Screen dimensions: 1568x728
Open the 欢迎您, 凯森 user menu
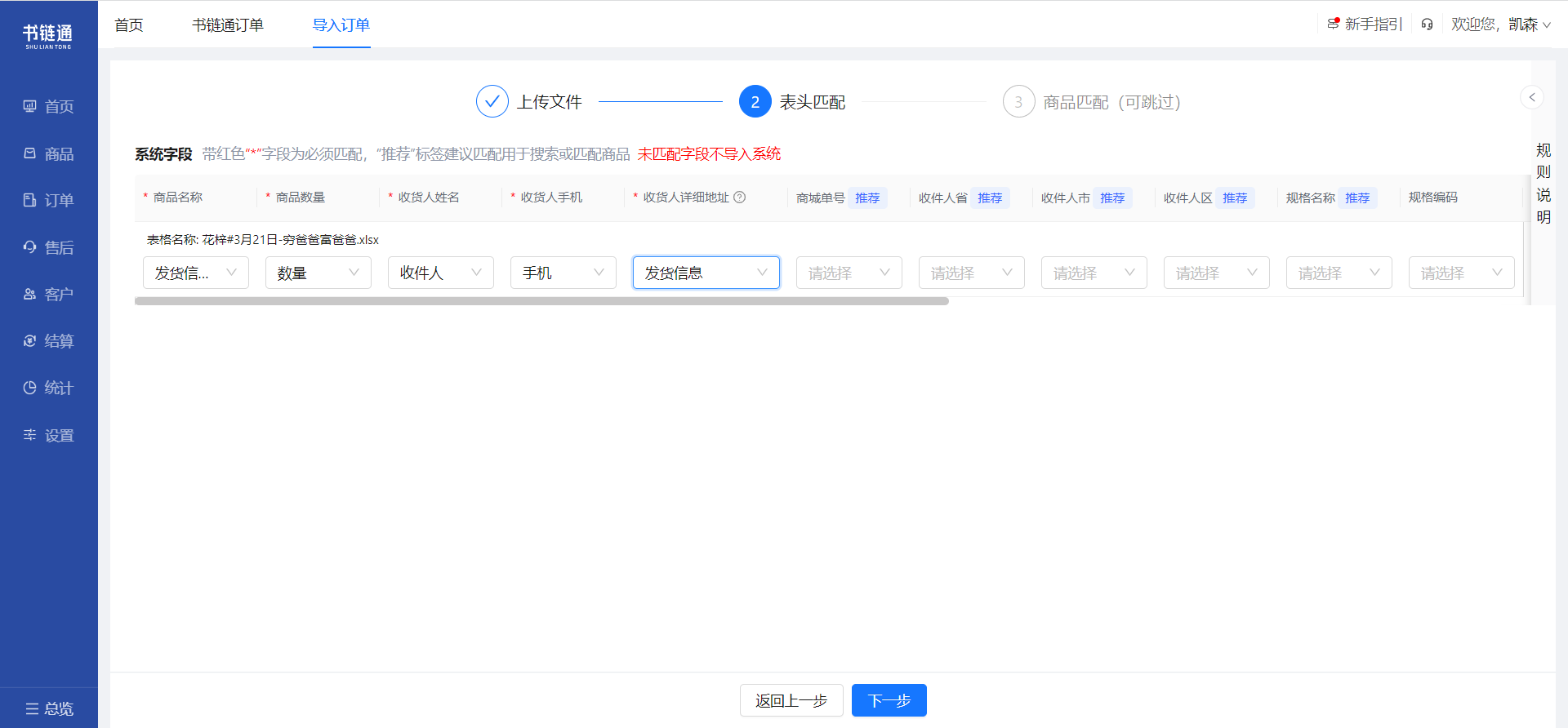point(1501,24)
